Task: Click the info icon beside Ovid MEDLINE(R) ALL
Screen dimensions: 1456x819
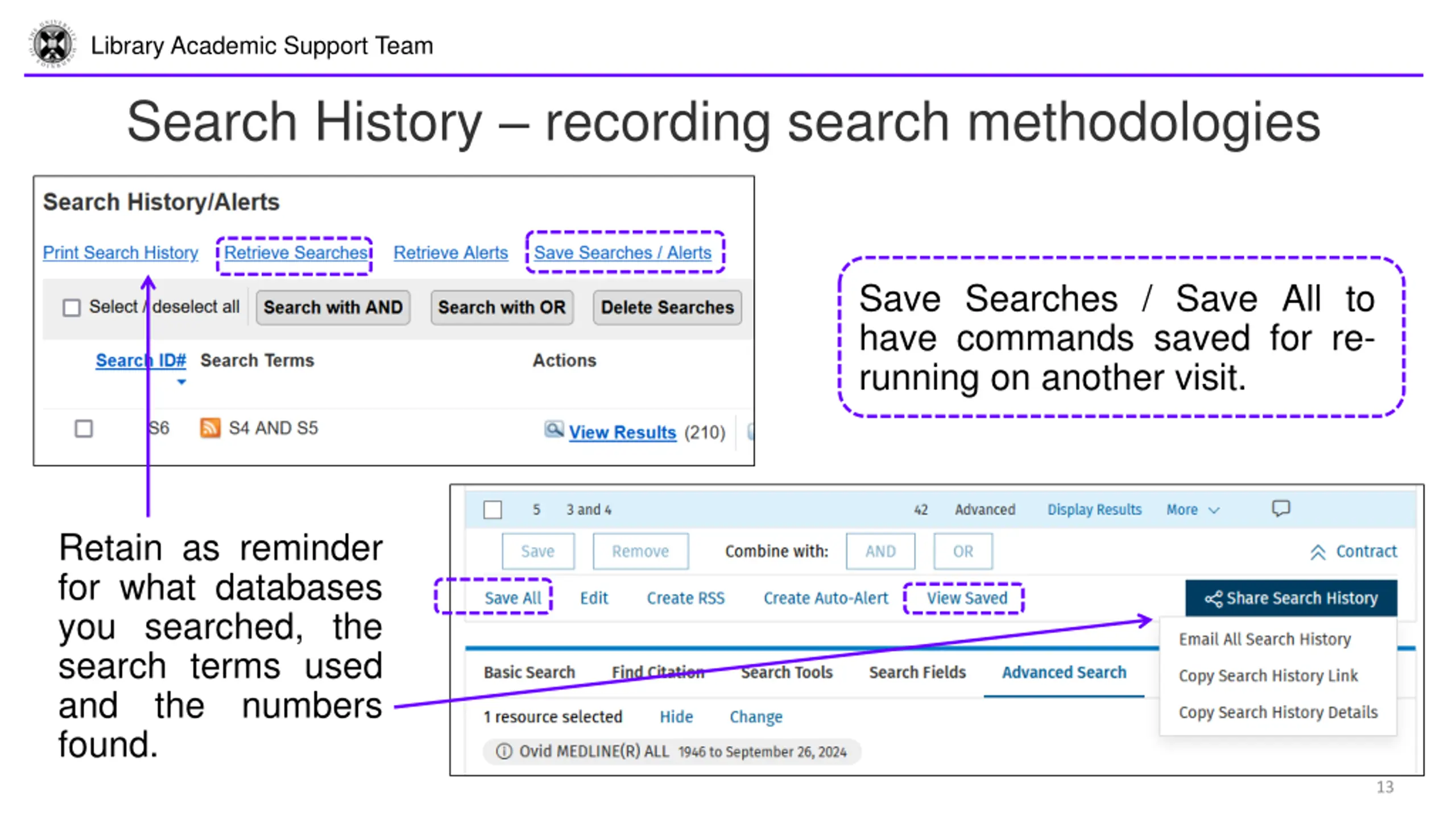Action: coord(504,751)
